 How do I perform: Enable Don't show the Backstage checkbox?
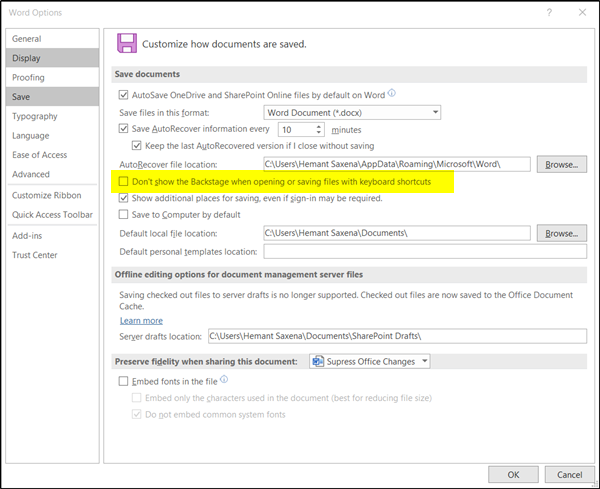click(x=124, y=182)
